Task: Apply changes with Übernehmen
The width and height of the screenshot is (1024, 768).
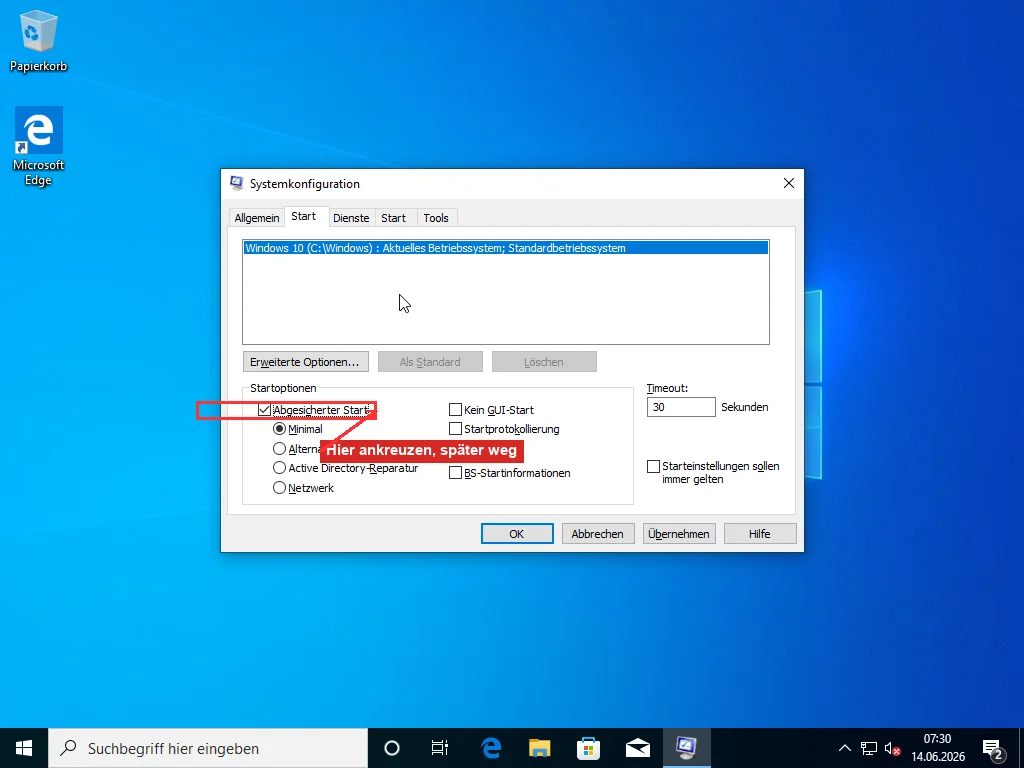Action: coord(679,534)
